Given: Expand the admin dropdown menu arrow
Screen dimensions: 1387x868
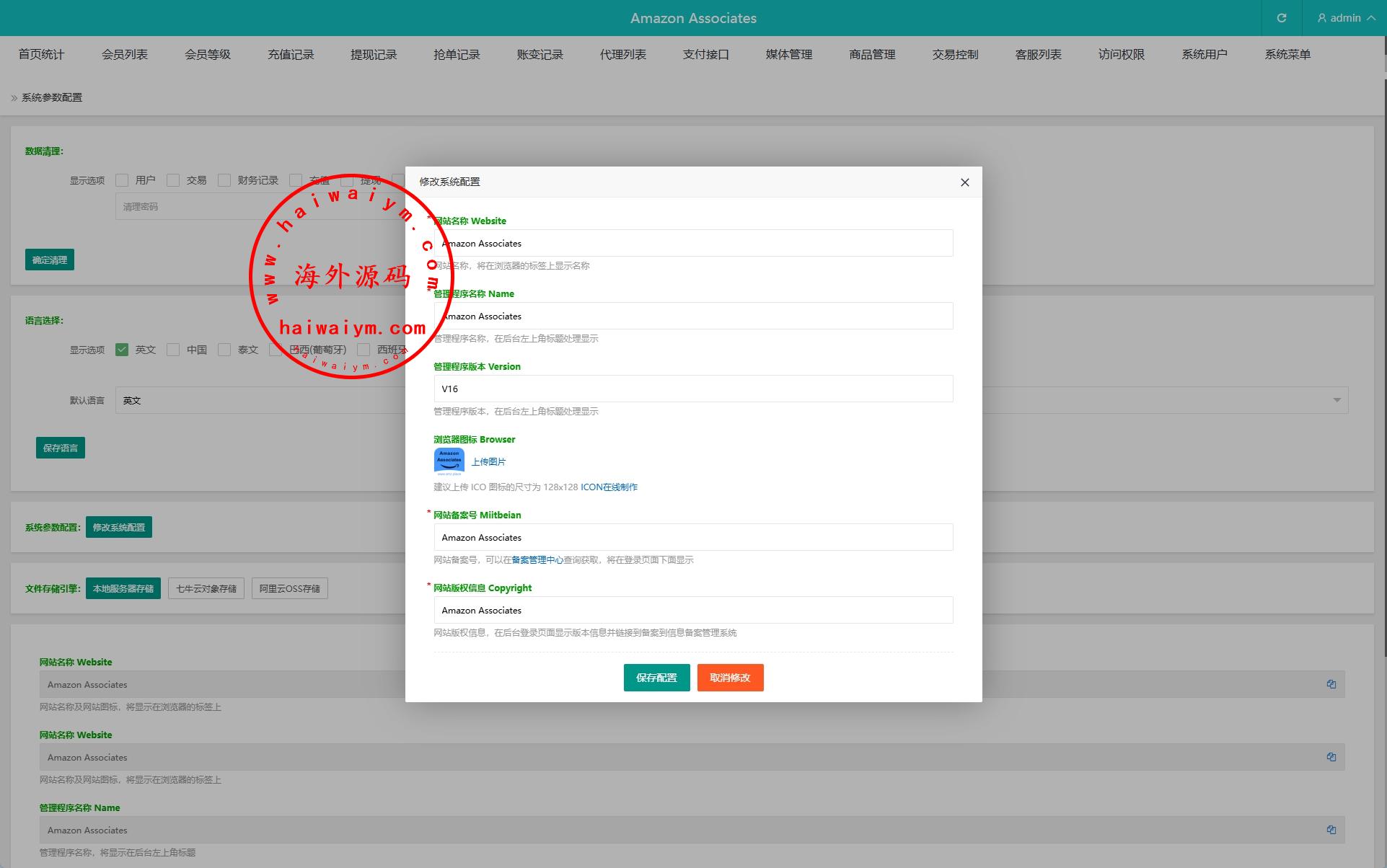Looking at the screenshot, I should coord(1370,18).
